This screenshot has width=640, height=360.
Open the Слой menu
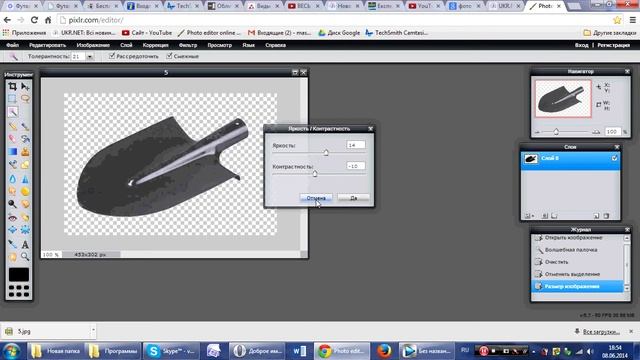pyautogui.click(x=126, y=45)
